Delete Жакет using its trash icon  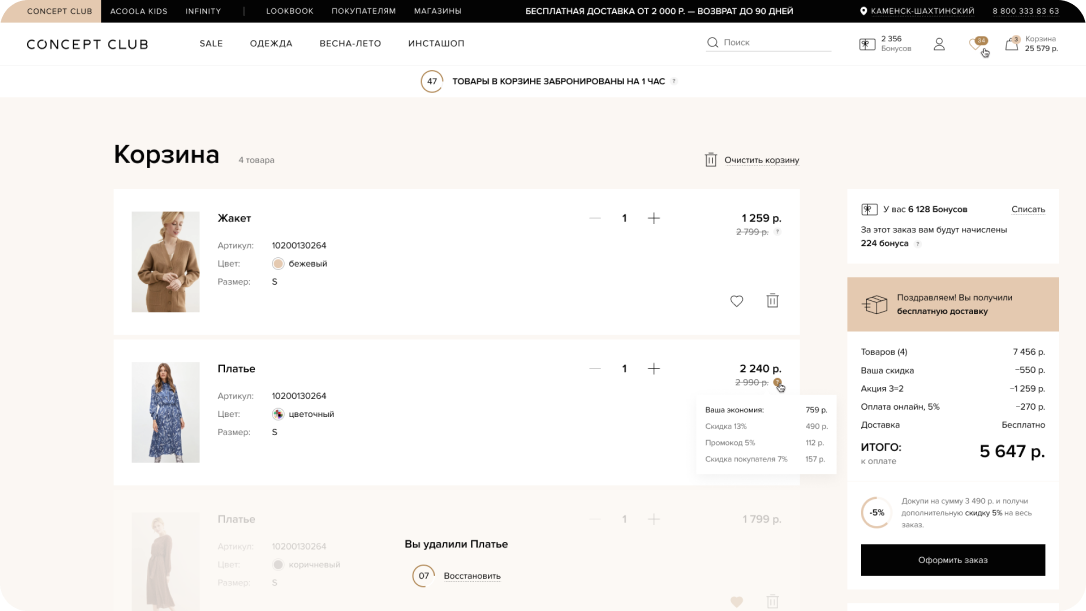pos(772,301)
